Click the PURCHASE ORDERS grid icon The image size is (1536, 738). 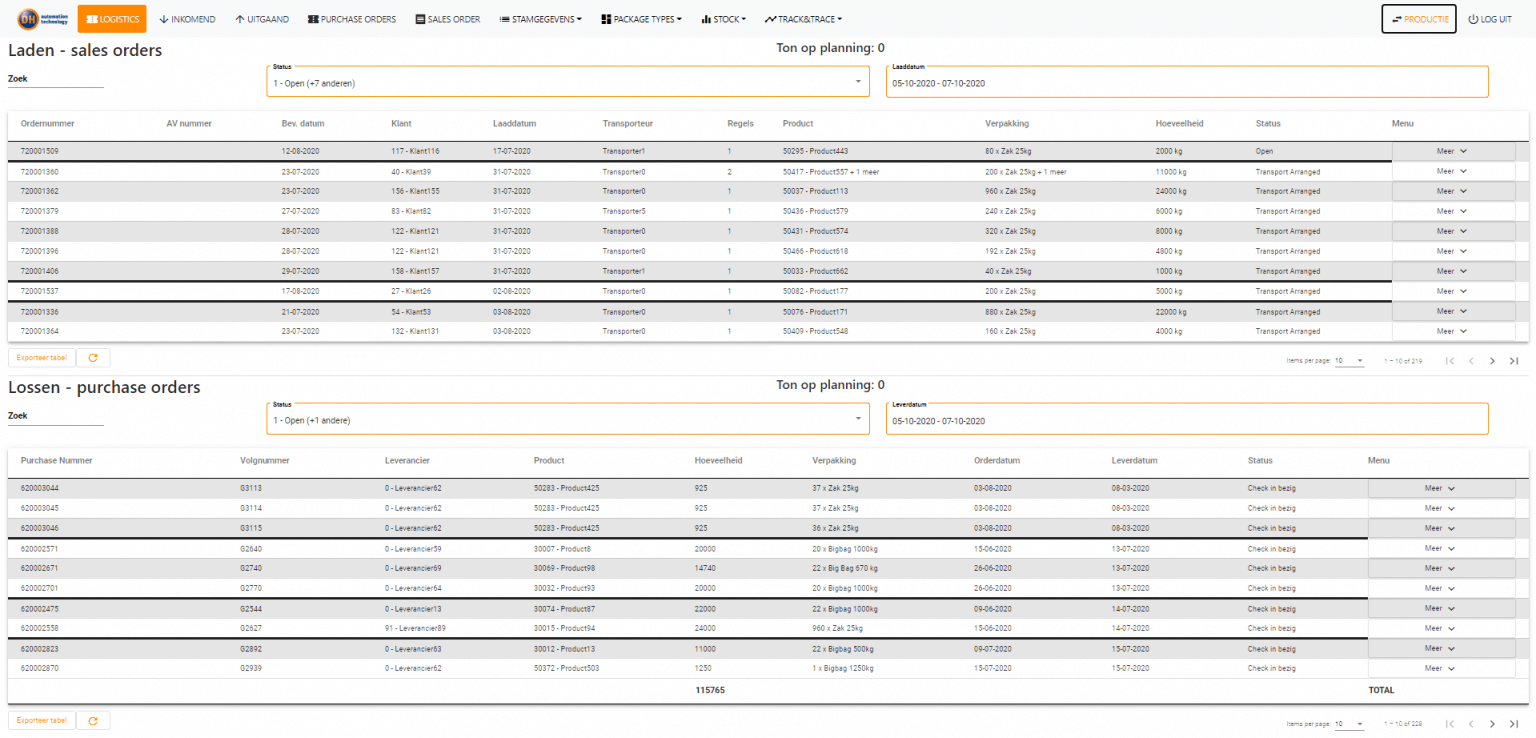pyautogui.click(x=311, y=18)
